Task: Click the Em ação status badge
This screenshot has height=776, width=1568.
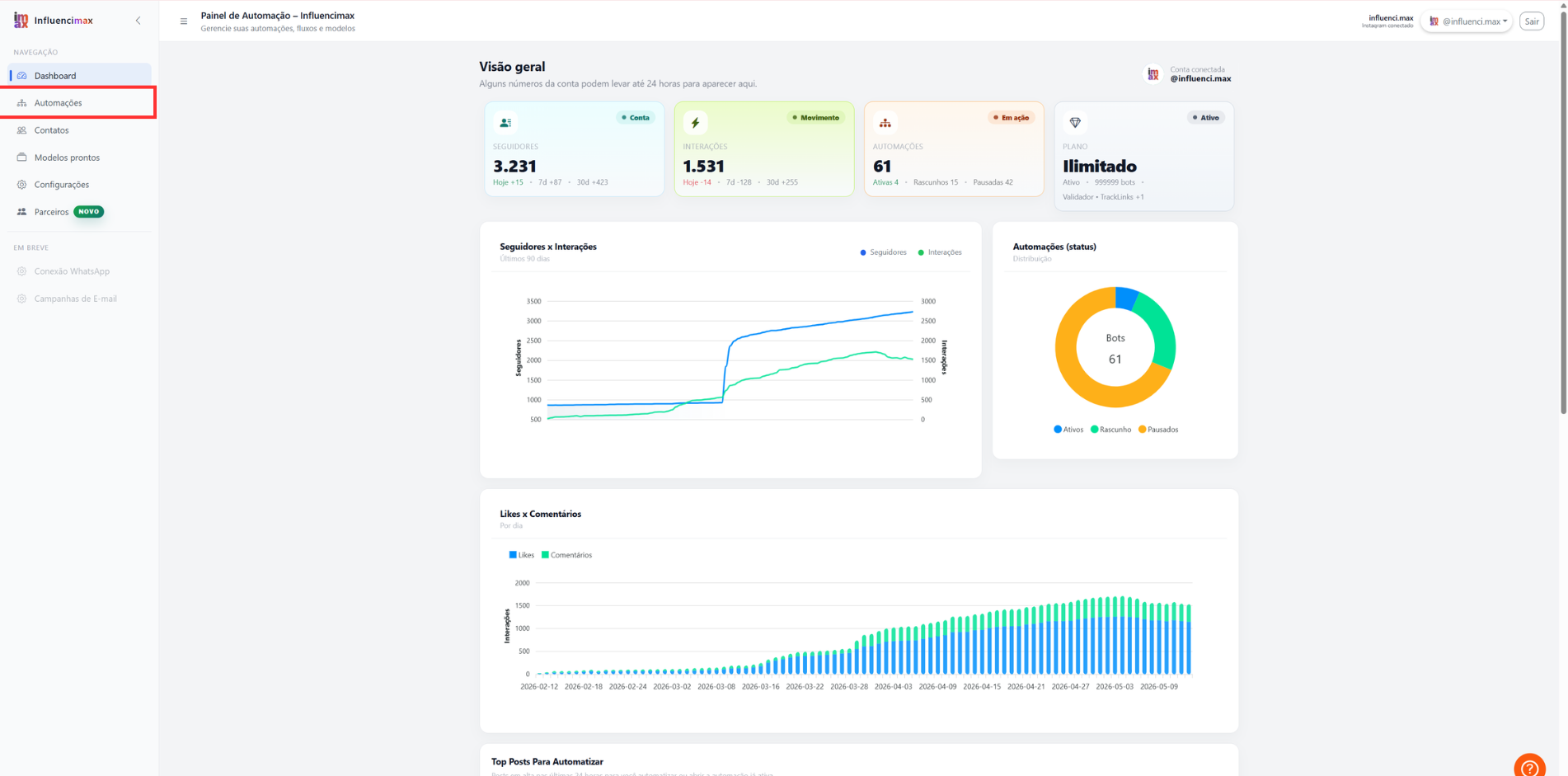Action: click(1012, 118)
